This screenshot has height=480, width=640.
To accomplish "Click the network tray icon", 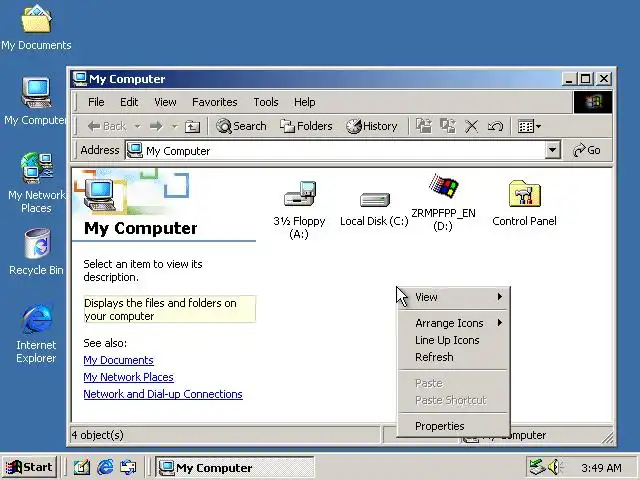I will click(537, 467).
